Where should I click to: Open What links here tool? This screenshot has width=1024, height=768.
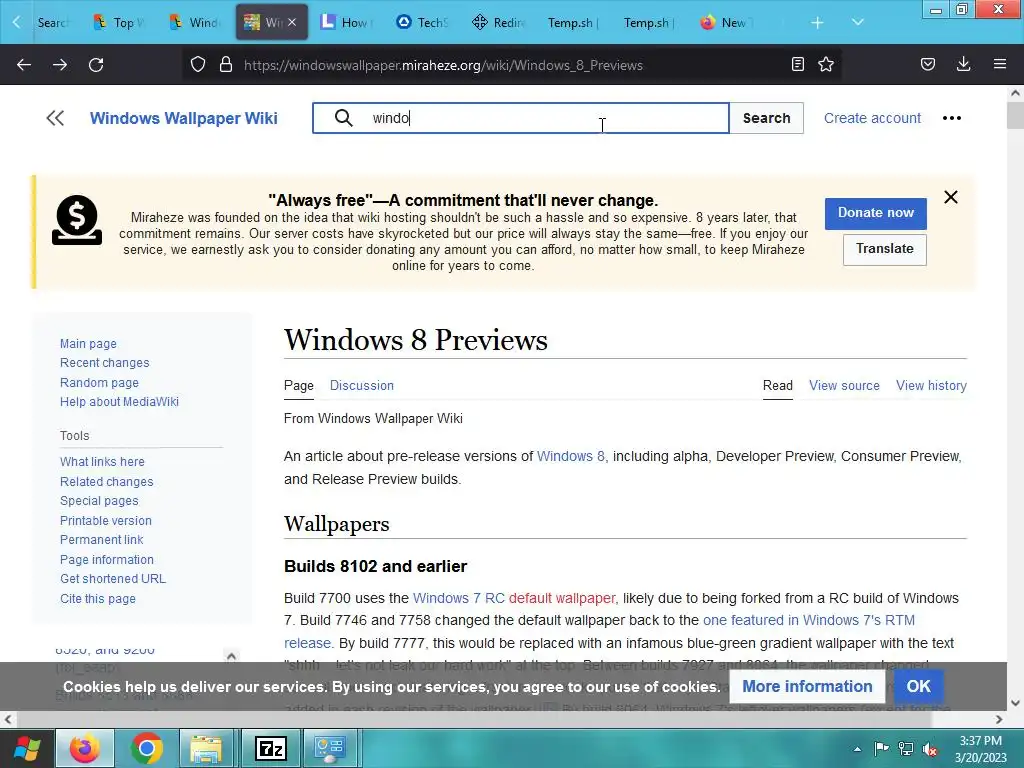click(103, 462)
